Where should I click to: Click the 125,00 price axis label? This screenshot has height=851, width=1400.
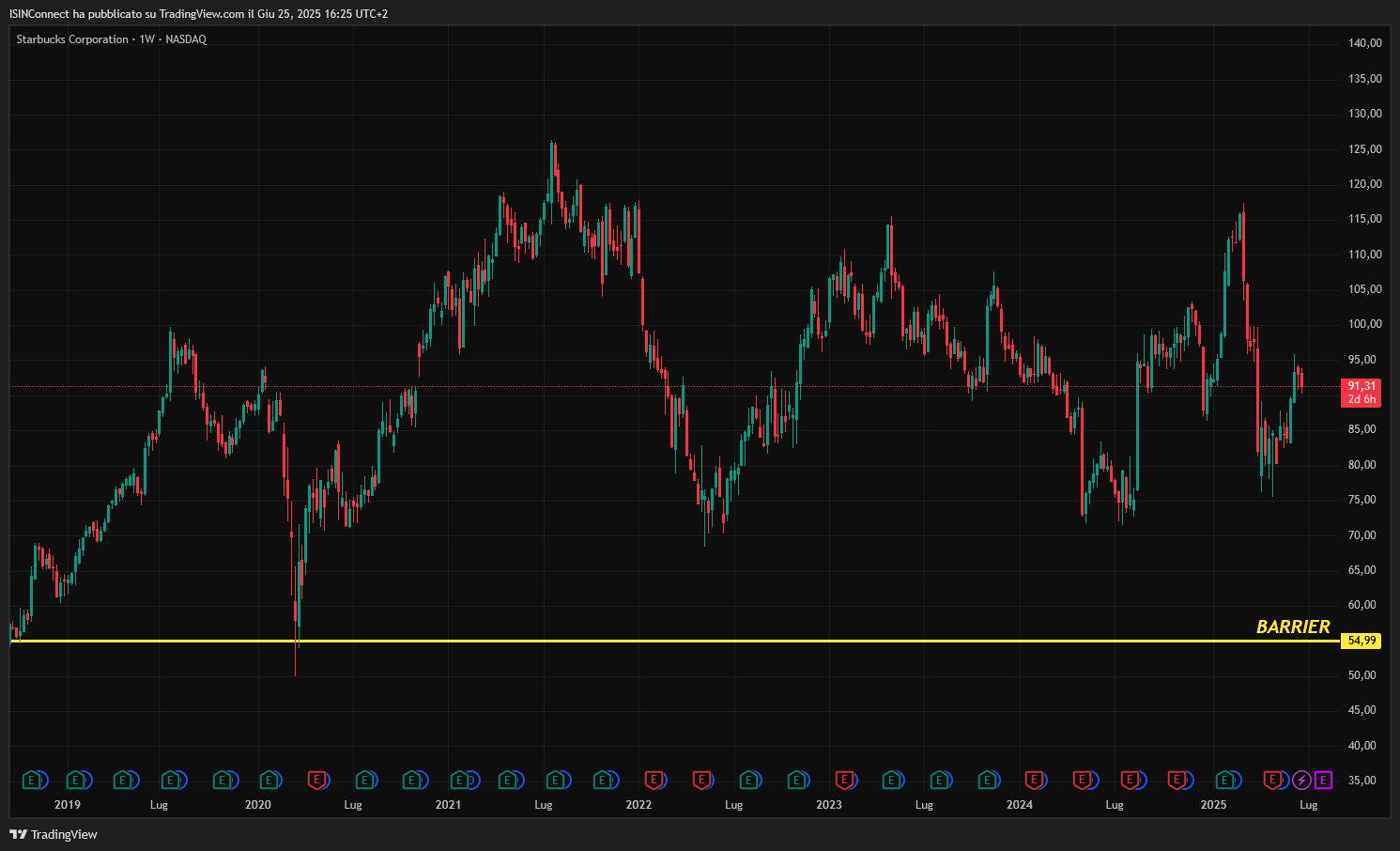(1365, 149)
